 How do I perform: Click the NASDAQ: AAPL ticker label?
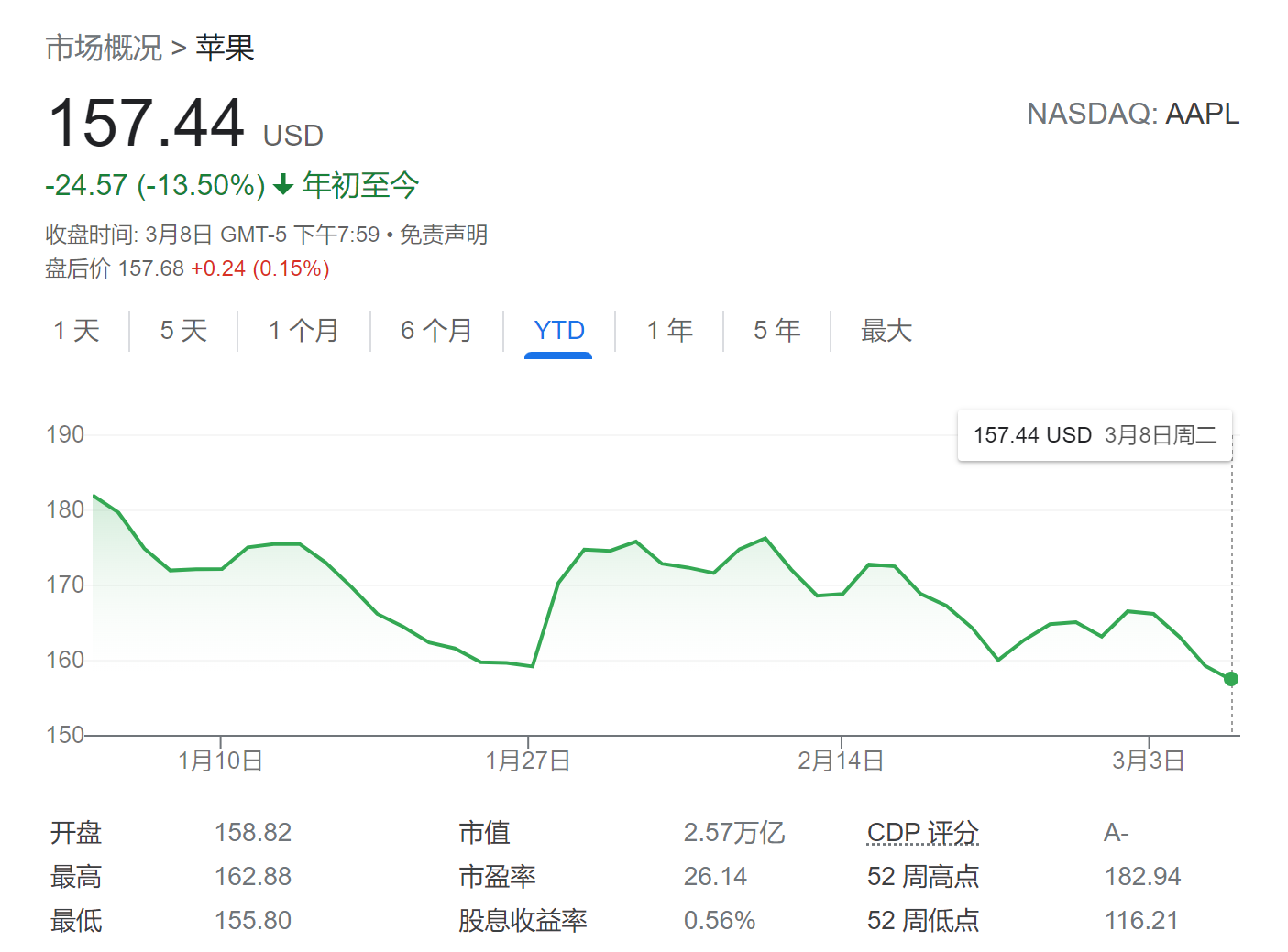click(x=1133, y=114)
